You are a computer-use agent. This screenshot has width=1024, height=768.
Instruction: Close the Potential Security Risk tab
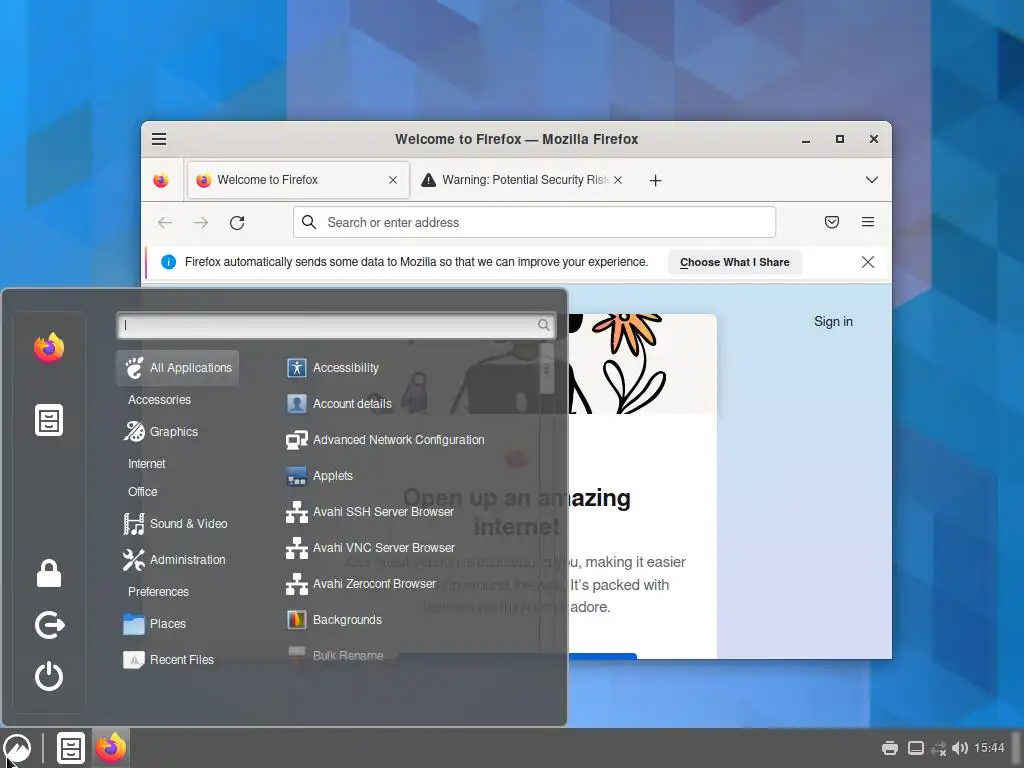coord(618,180)
